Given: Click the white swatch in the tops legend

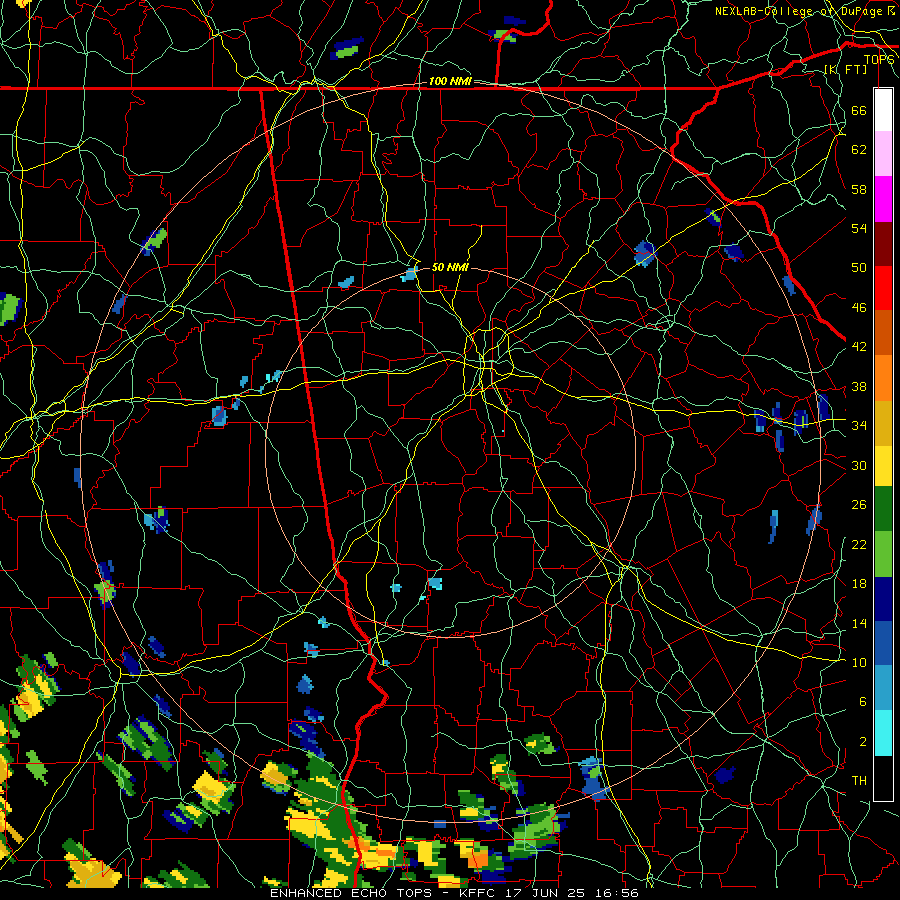Looking at the screenshot, I should coord(883,110).
